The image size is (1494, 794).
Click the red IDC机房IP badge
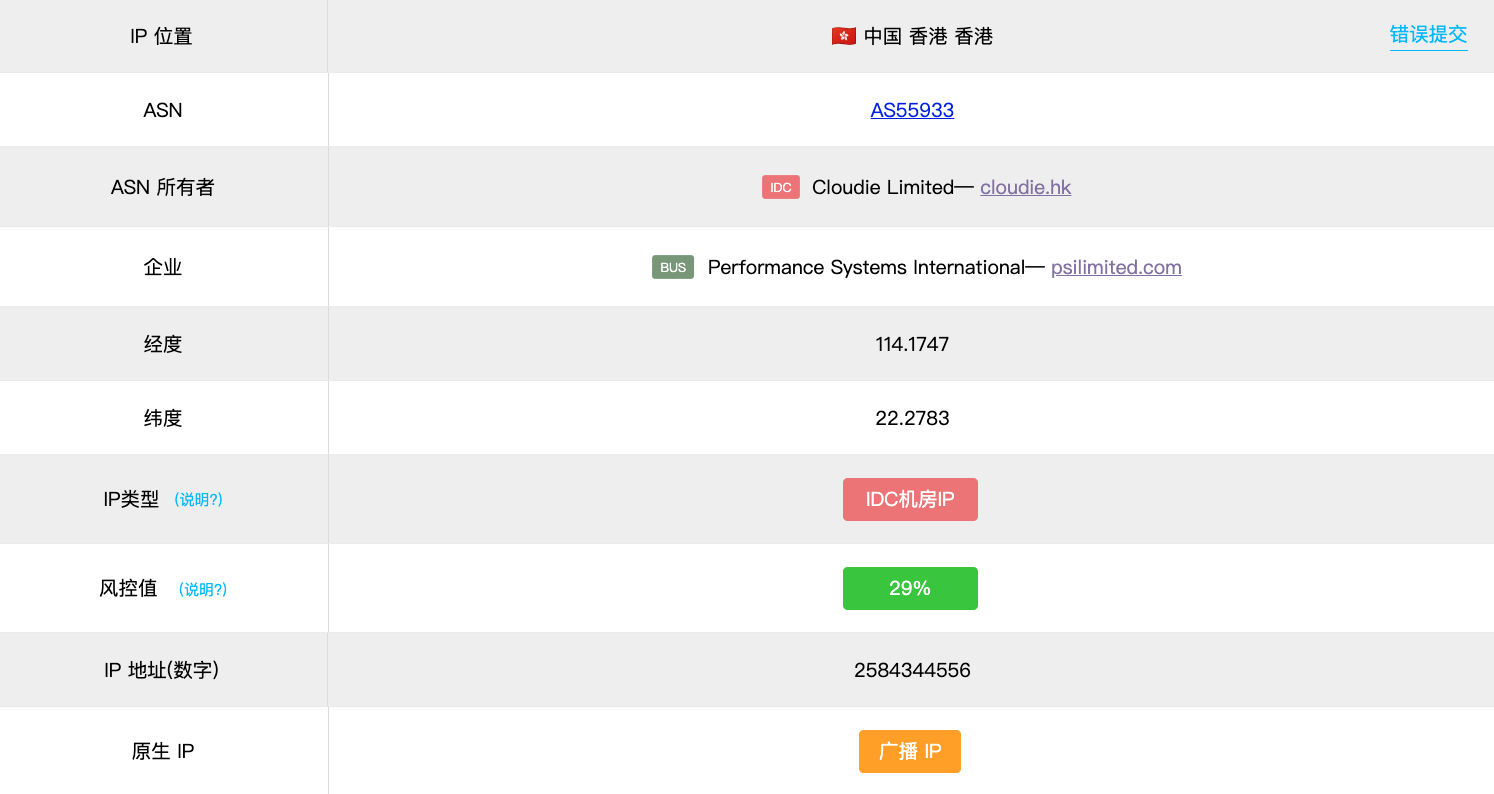[x=910, y=499]
